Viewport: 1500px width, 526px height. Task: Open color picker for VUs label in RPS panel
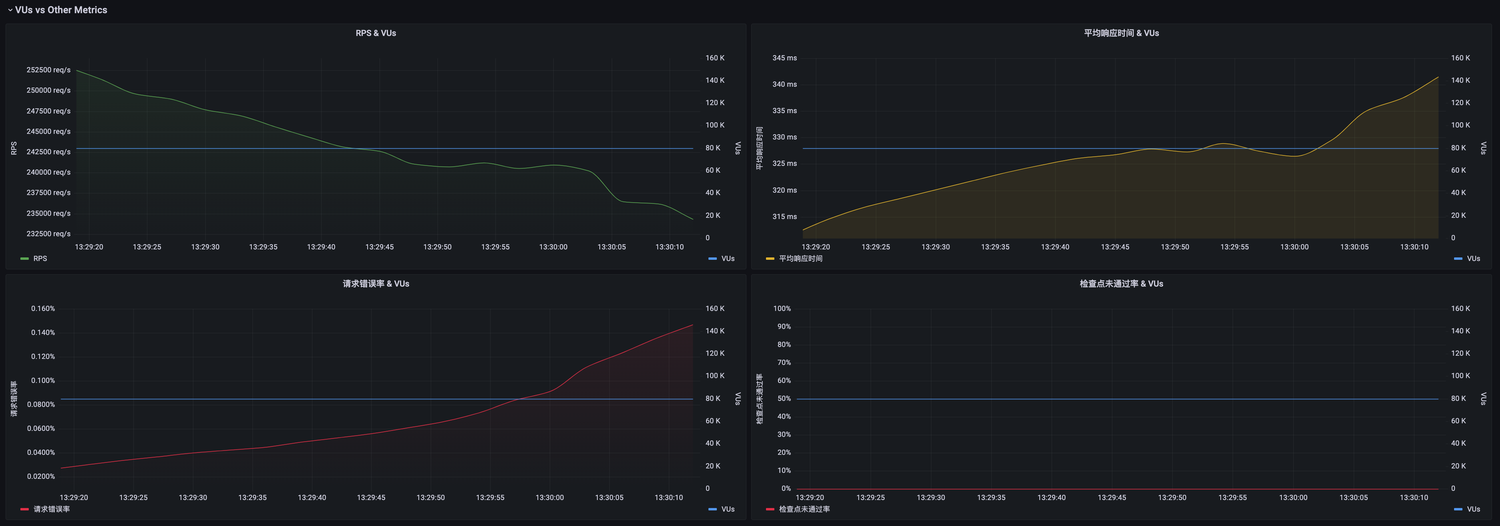point(712,258)
